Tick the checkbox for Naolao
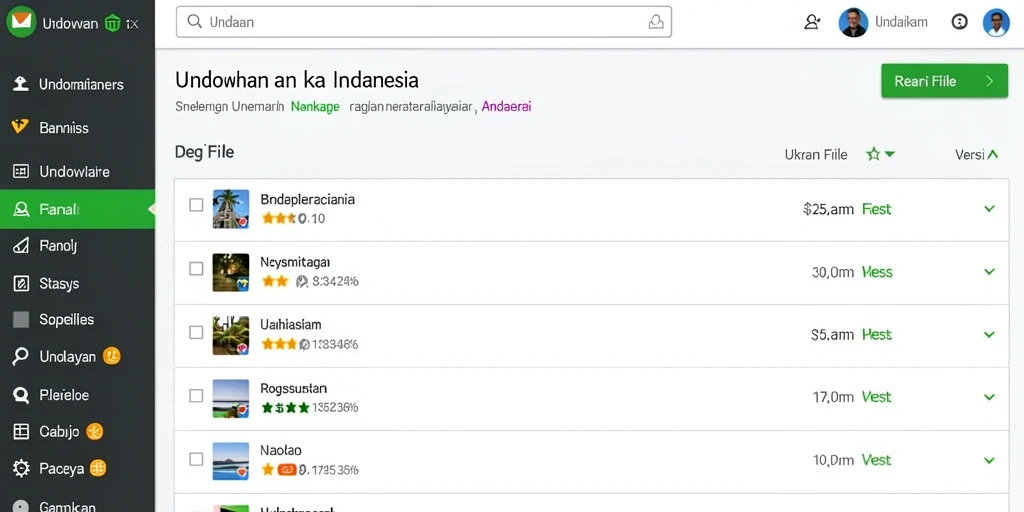This screenshot has width=1024, height=512. (196, 459)
